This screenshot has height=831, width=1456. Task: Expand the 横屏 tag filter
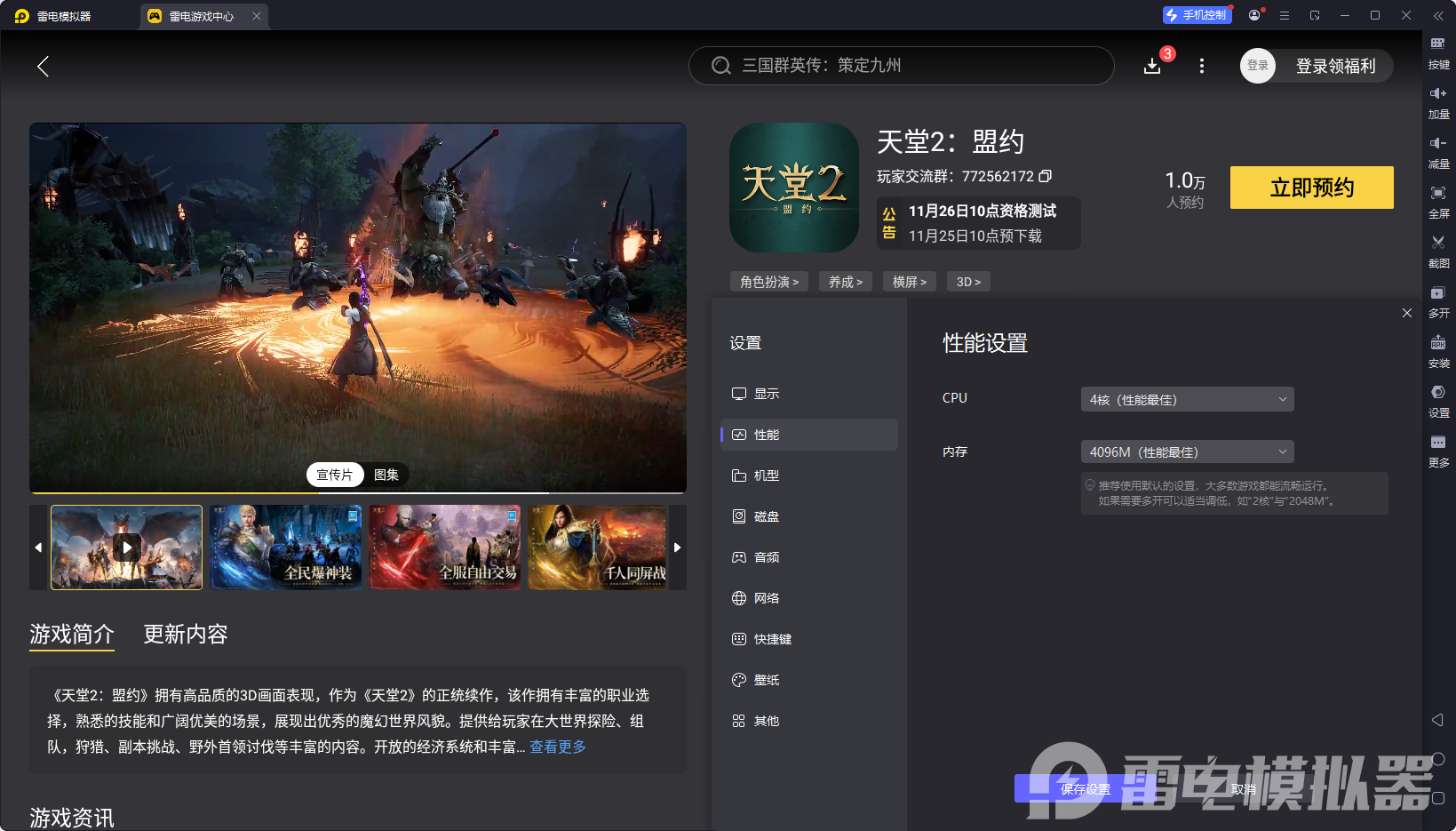pyautogui.click(x=909, y=281)
